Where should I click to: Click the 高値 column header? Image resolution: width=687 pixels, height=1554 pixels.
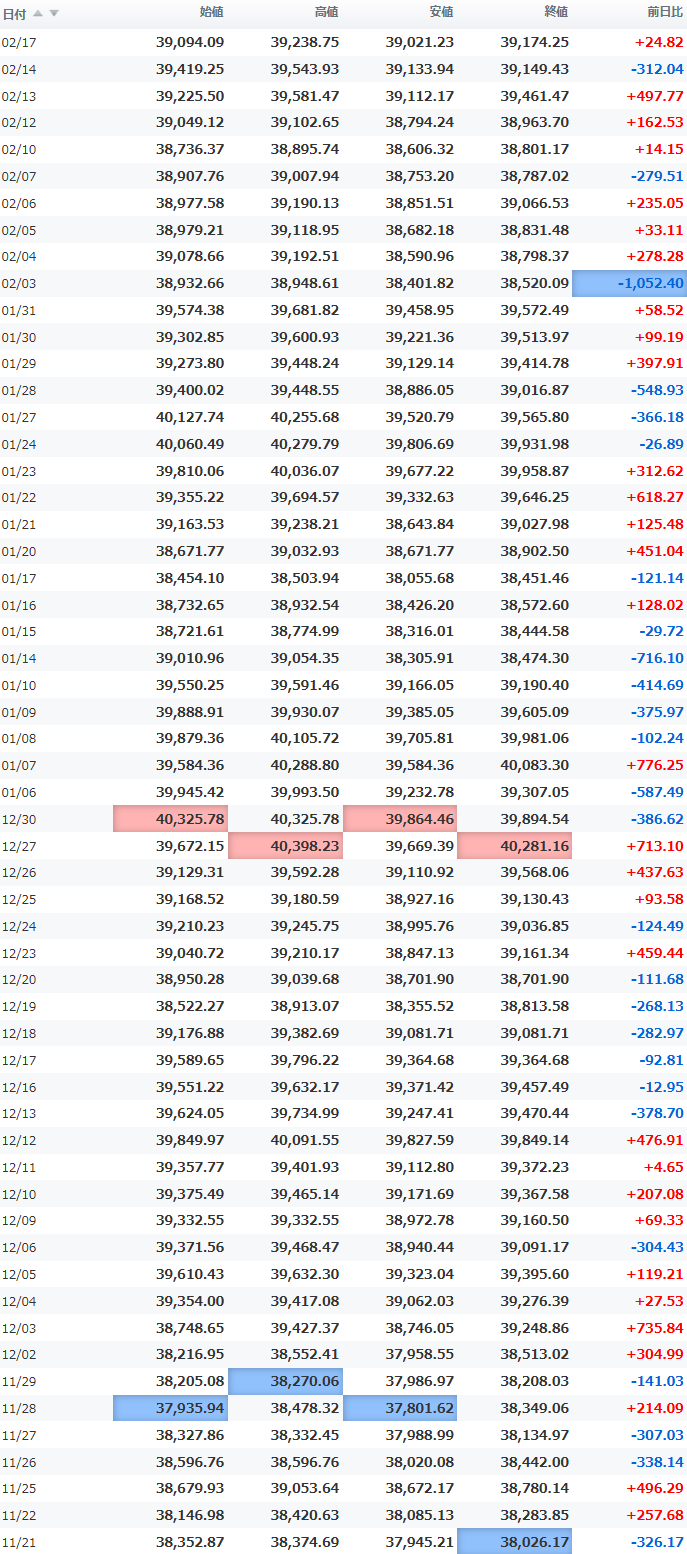click(326, 12)
